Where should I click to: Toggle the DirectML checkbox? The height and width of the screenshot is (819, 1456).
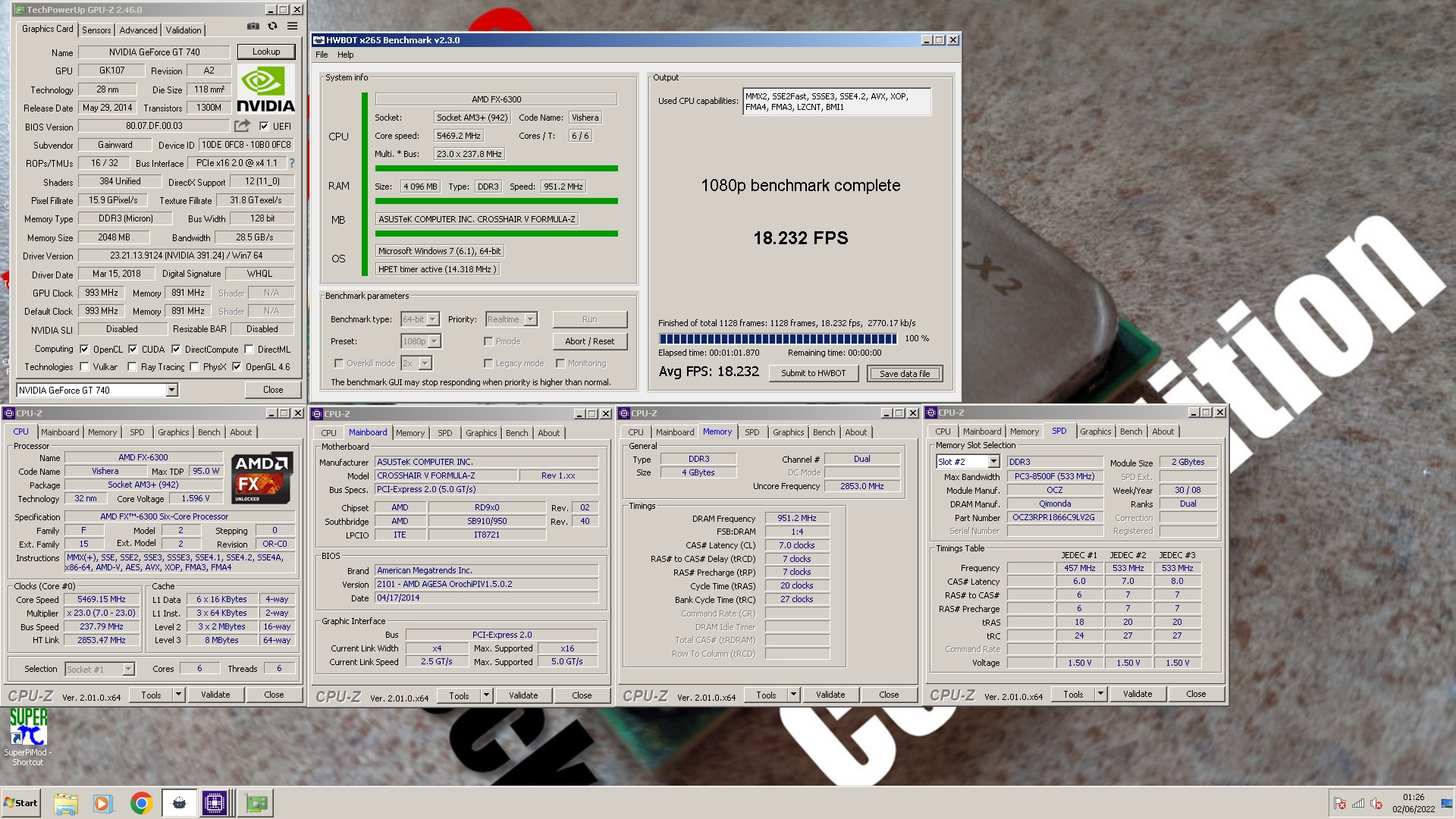coord(249,350)
